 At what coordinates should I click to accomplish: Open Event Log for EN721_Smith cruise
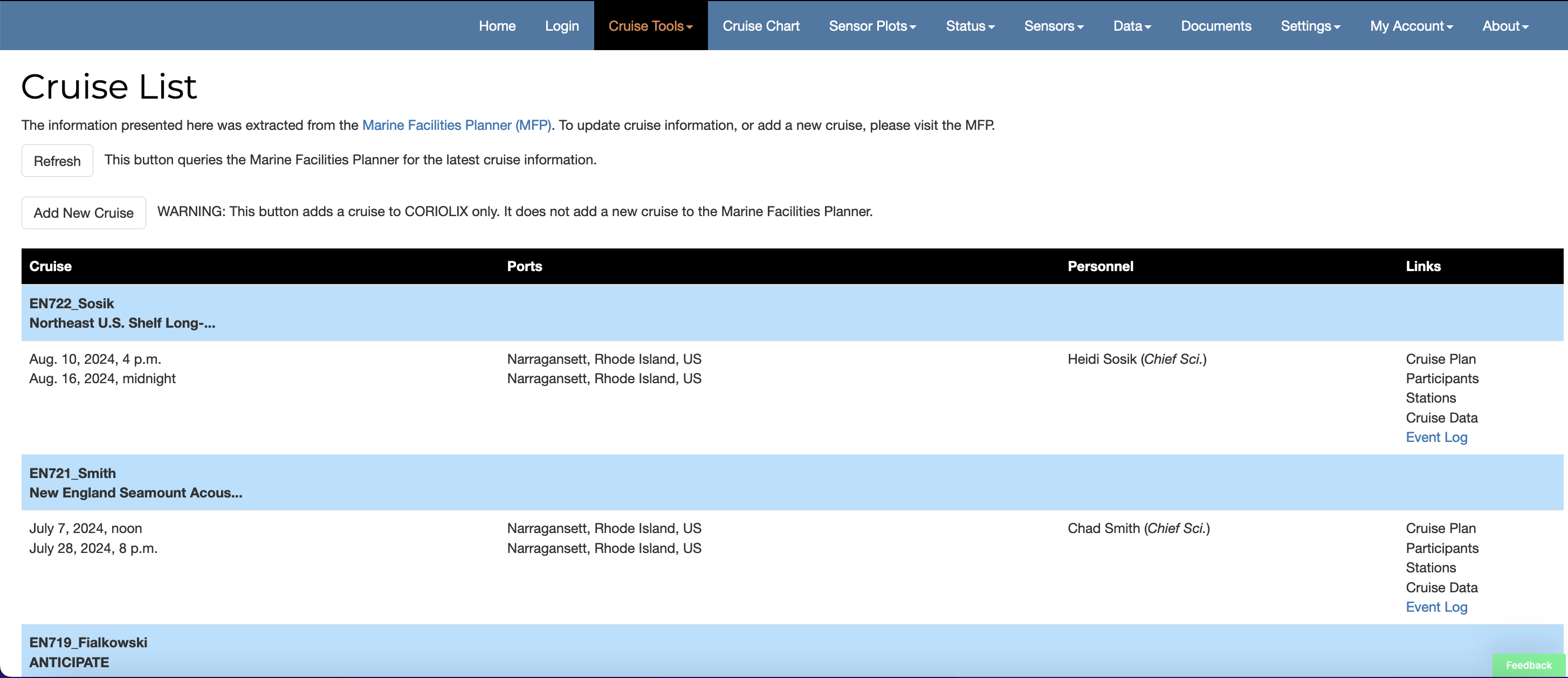click(1436, 607)
